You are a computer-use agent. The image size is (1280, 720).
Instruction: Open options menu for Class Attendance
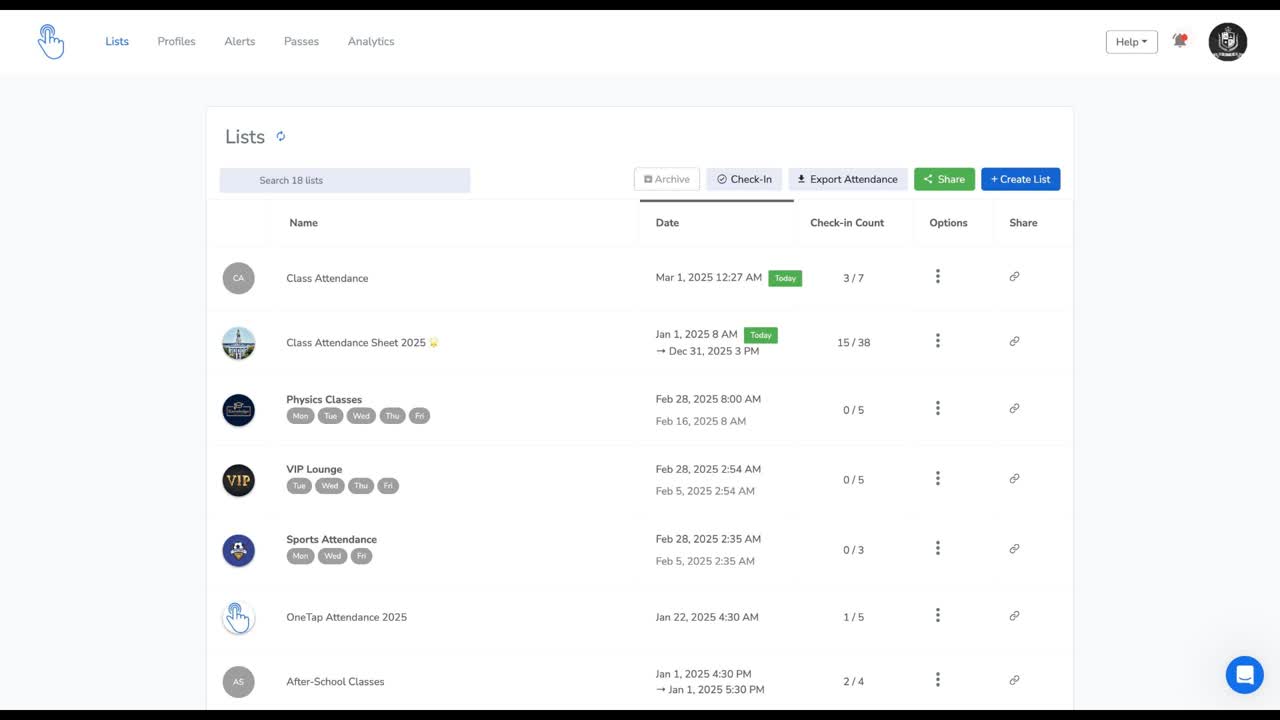(937, 277)
